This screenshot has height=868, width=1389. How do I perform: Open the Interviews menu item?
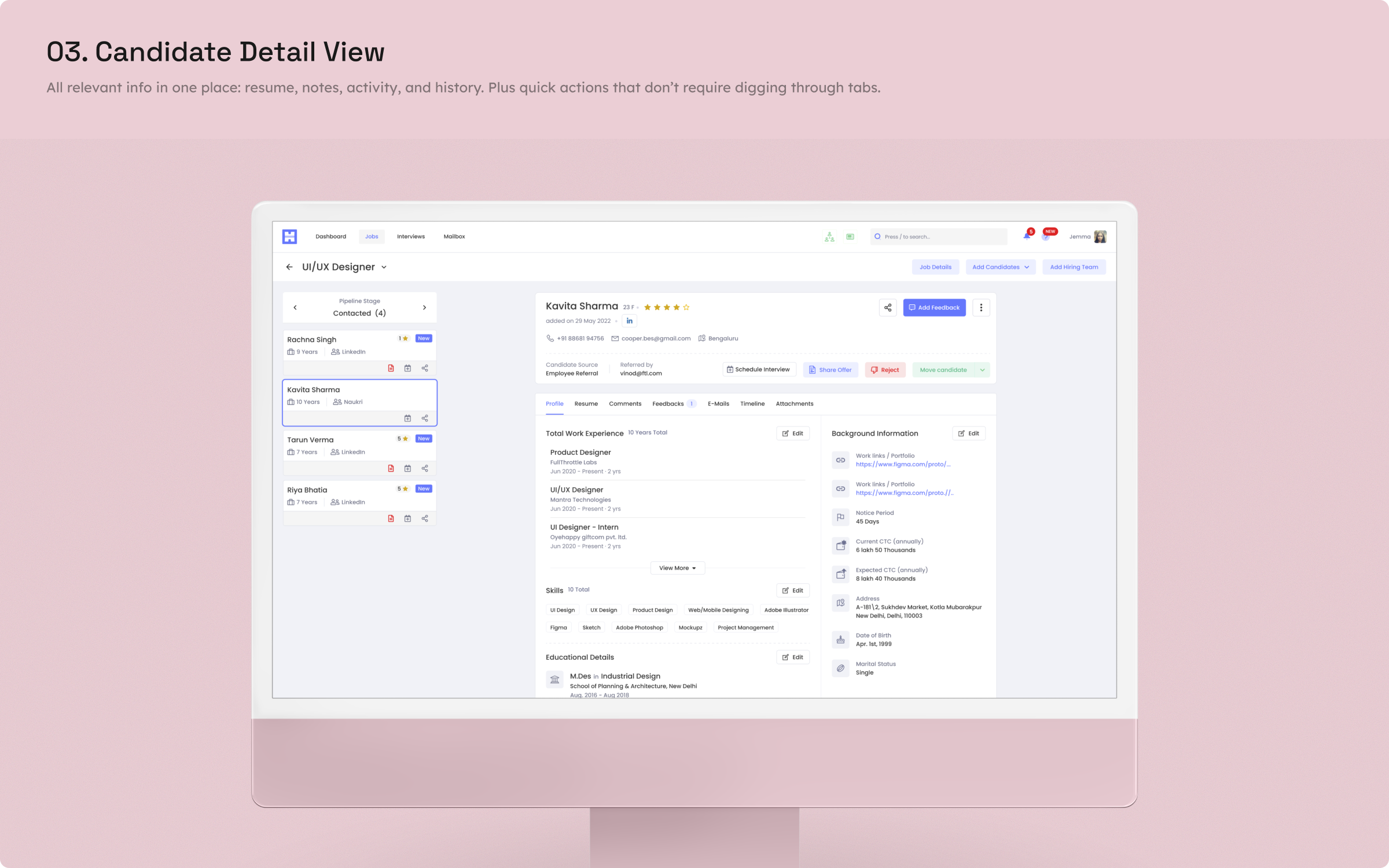pyautogui.click(x=411, y=236)
